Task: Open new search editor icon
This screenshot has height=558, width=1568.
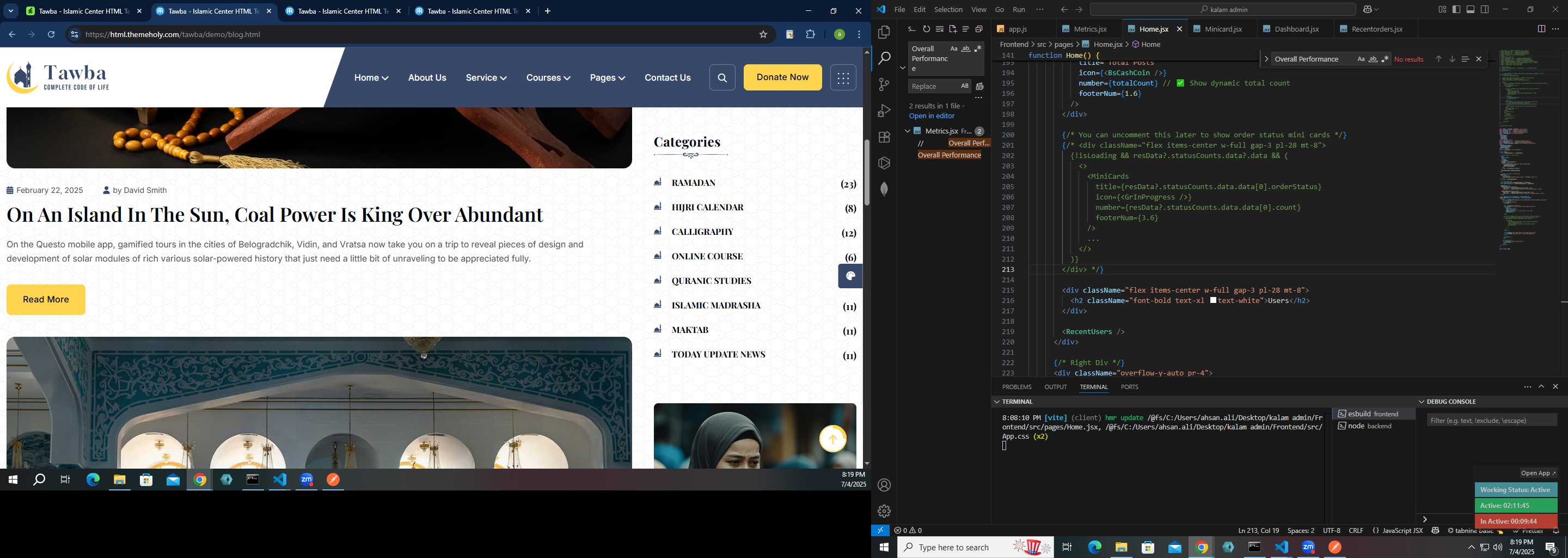Action: point(953,29)
